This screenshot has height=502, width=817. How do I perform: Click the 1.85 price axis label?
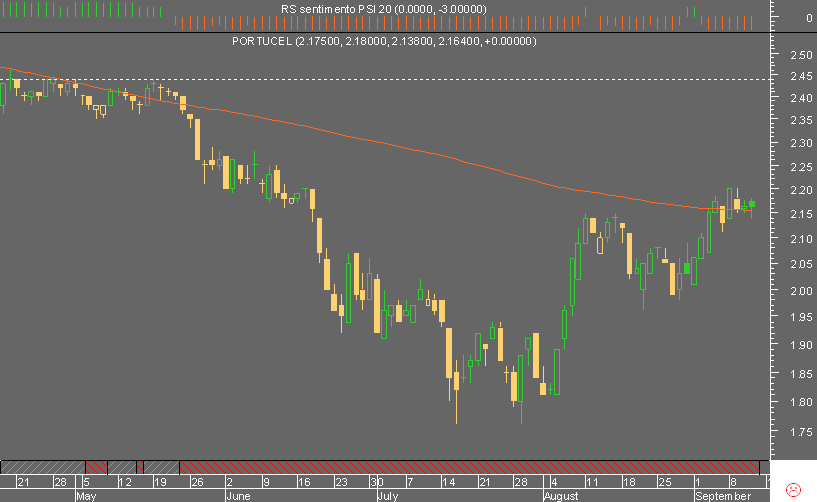pos(801,374)
